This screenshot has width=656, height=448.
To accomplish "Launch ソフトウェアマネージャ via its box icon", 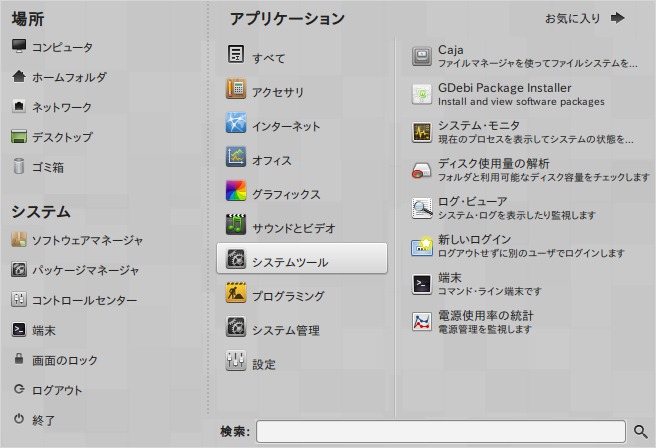I will (x=19, y=240).
